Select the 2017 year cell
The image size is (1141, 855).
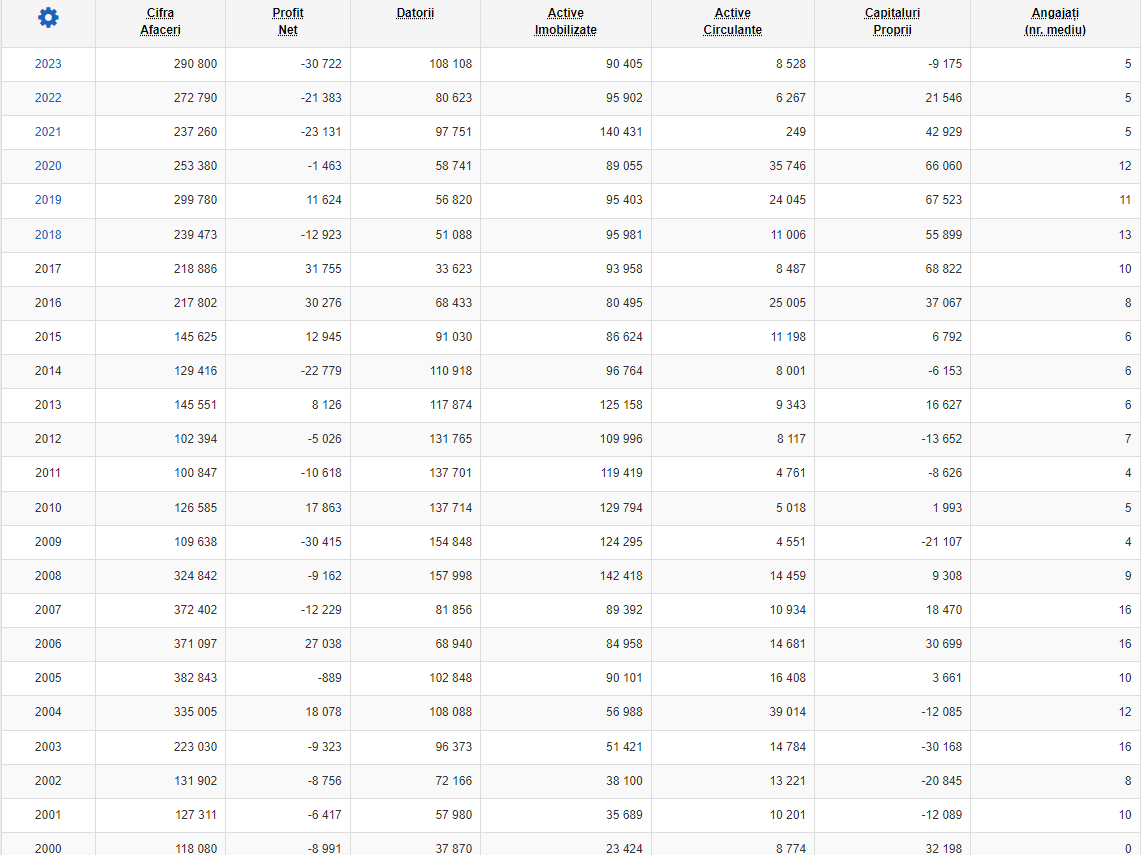[48, 269]
